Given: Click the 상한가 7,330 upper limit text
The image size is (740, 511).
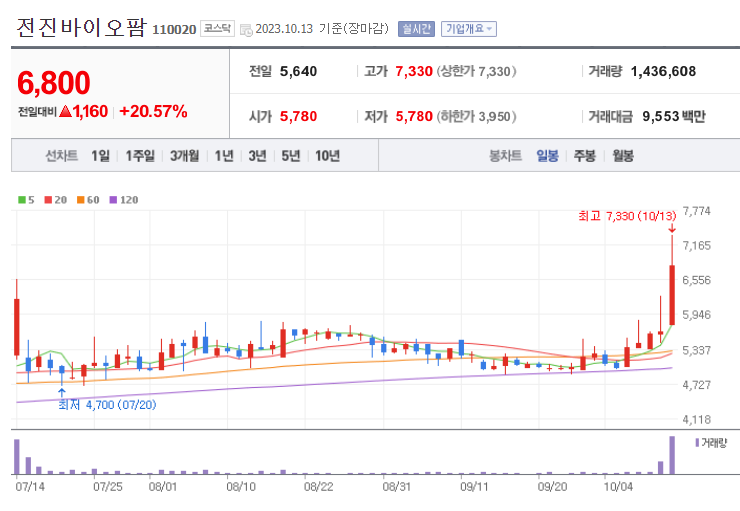Looking at the screenshot, I should (x=476, y=71).
